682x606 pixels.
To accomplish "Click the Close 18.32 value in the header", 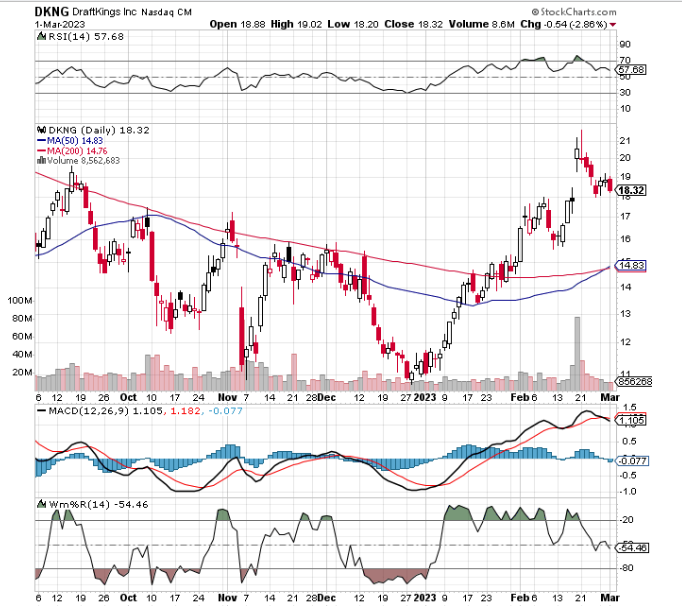I will coord(413,24).
